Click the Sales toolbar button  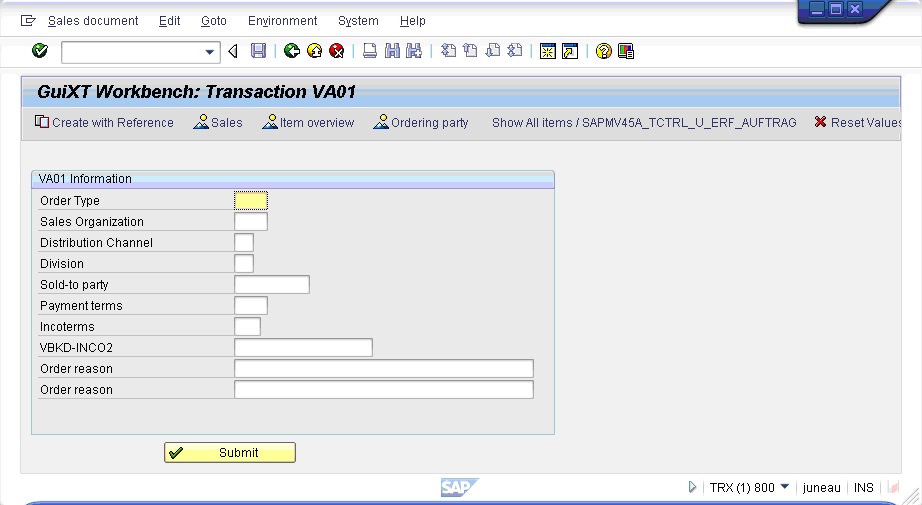(x=218, y=122)
